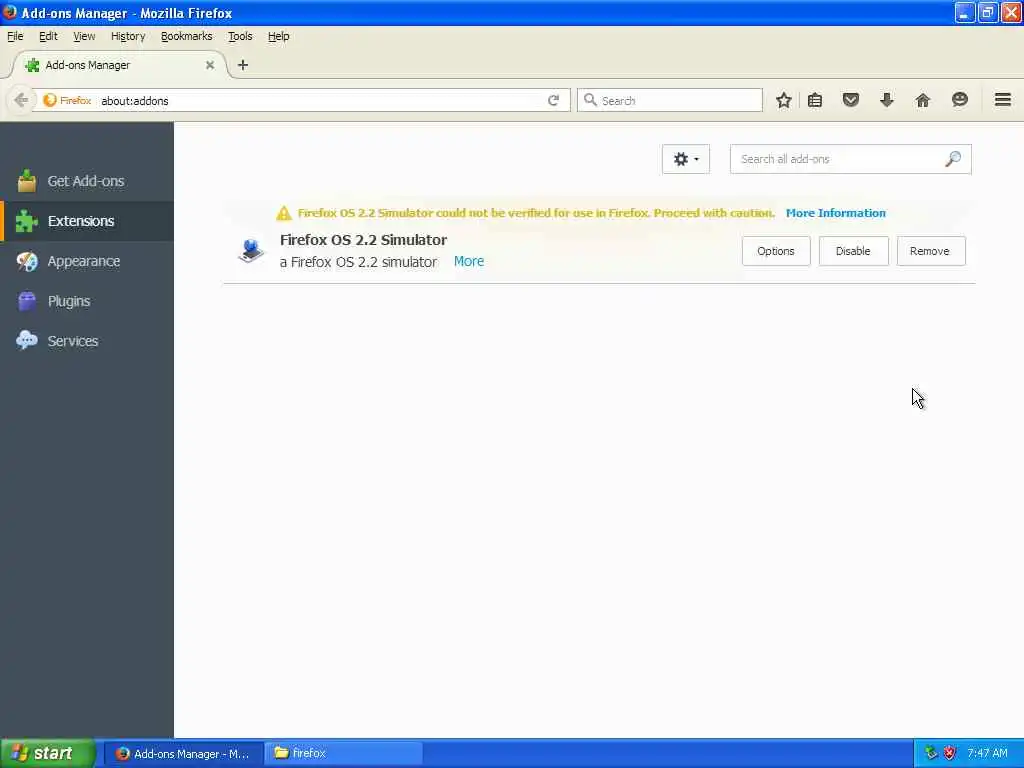Follow the More Information link

(x=835, y=213)
